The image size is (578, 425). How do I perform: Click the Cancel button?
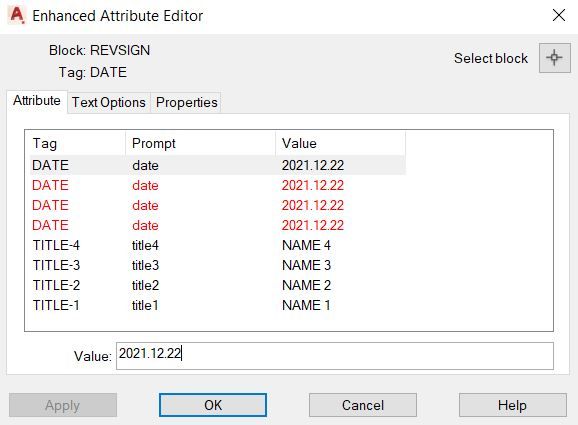[x=363, y=405]
